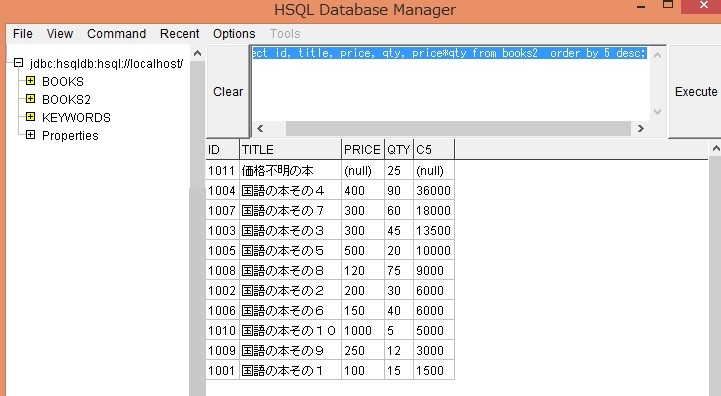721x396 pixels.
Task: Select the title cell 国語の本その4
Action: [x=290, y=190]
